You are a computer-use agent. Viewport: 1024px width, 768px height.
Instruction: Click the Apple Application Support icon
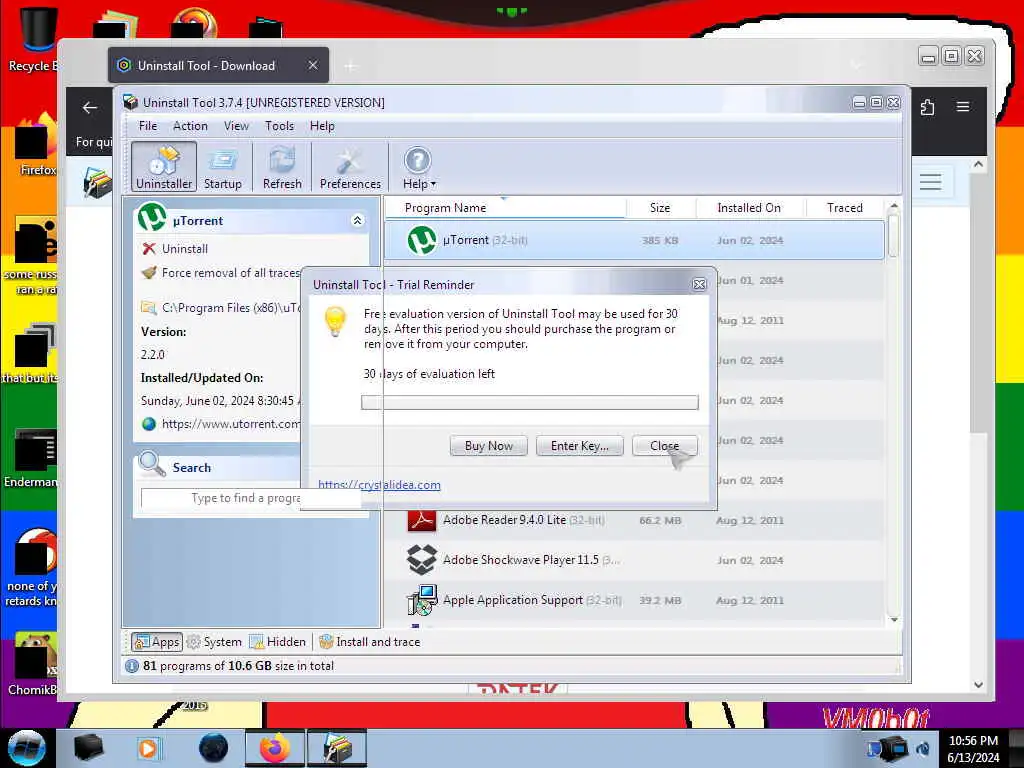[422, 600]
